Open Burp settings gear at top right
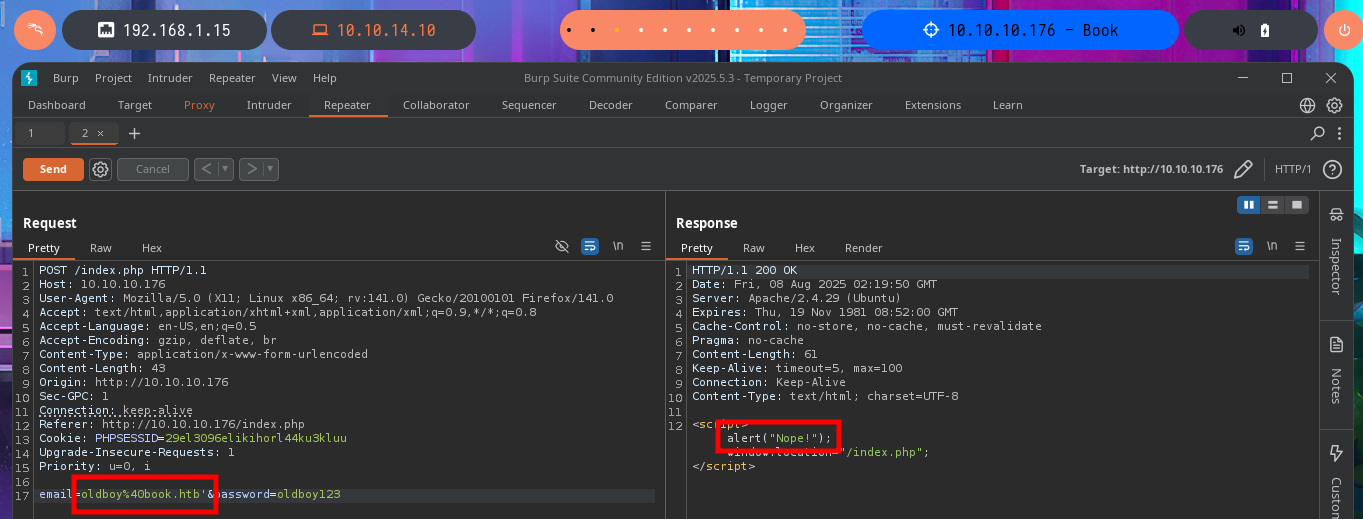Viewport: 1363px width, 519px height. pos(1334,105)
